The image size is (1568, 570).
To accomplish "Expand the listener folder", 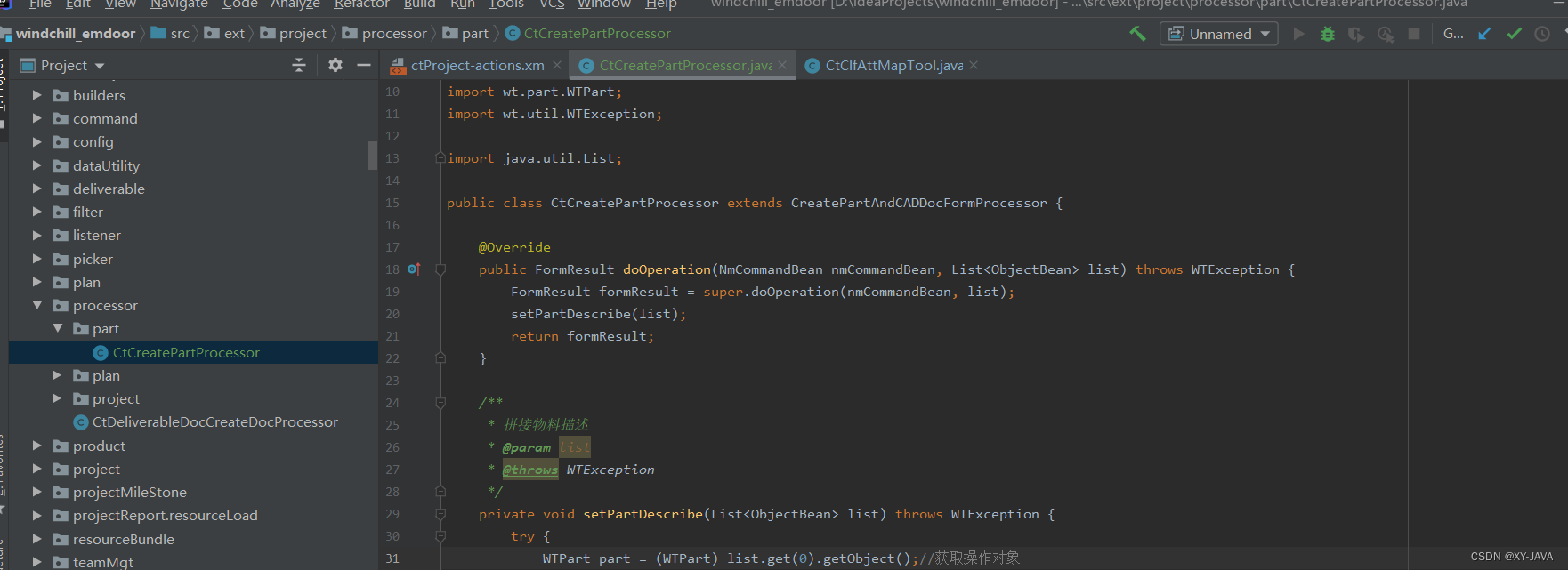I will click(x=36, y=235).
